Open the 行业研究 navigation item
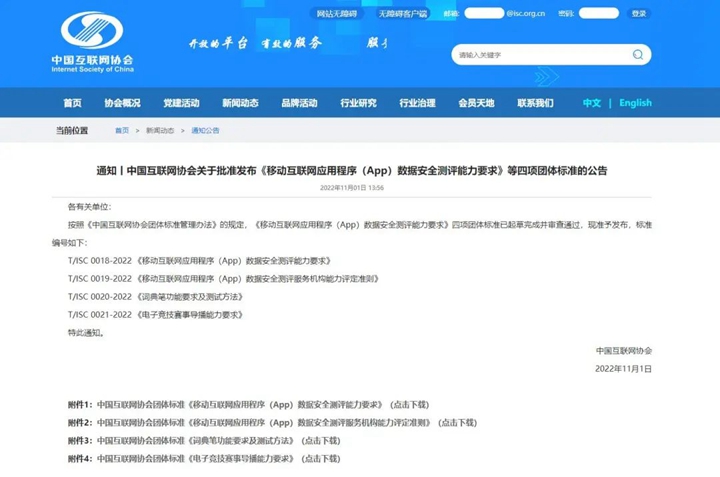Viewport: 720px width, 477px height. 358,103
